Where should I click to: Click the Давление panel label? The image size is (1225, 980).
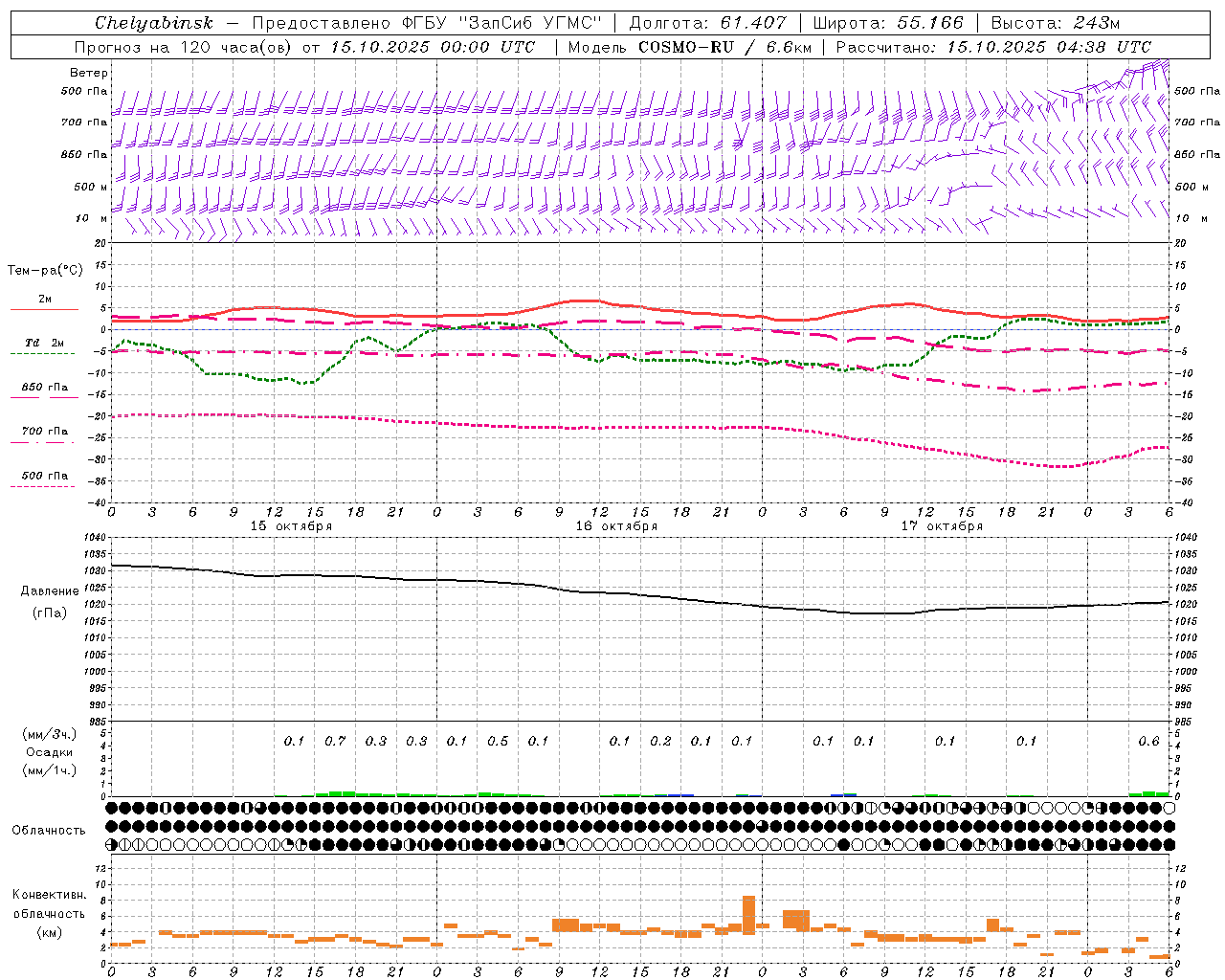(x=50, y=591)
